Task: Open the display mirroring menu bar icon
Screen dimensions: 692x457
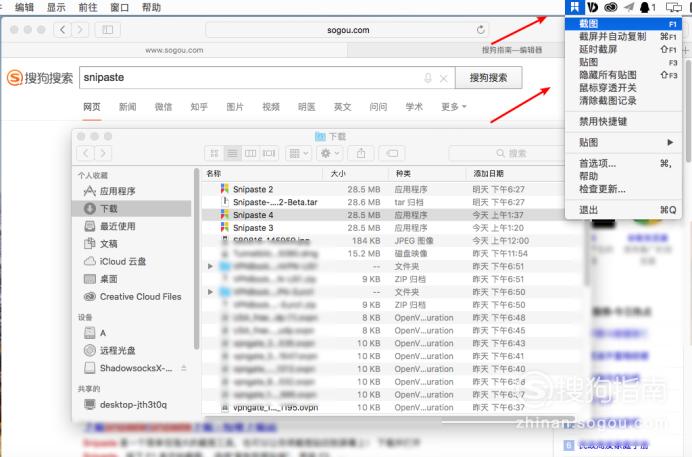Action: tap(673, 7)
